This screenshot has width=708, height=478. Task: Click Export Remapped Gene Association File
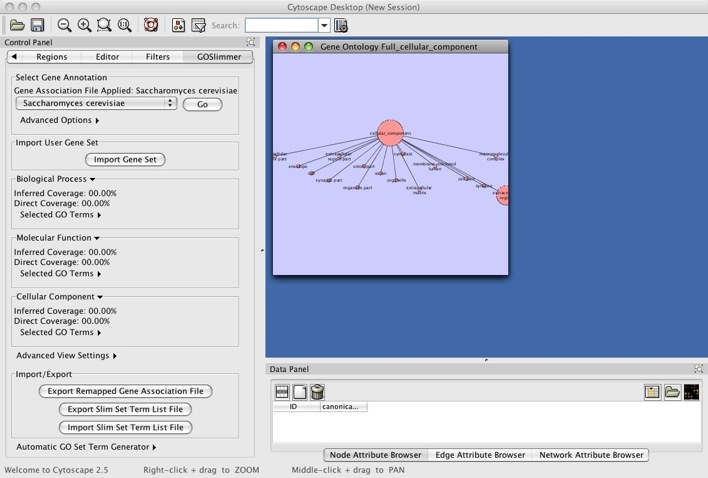125,391
